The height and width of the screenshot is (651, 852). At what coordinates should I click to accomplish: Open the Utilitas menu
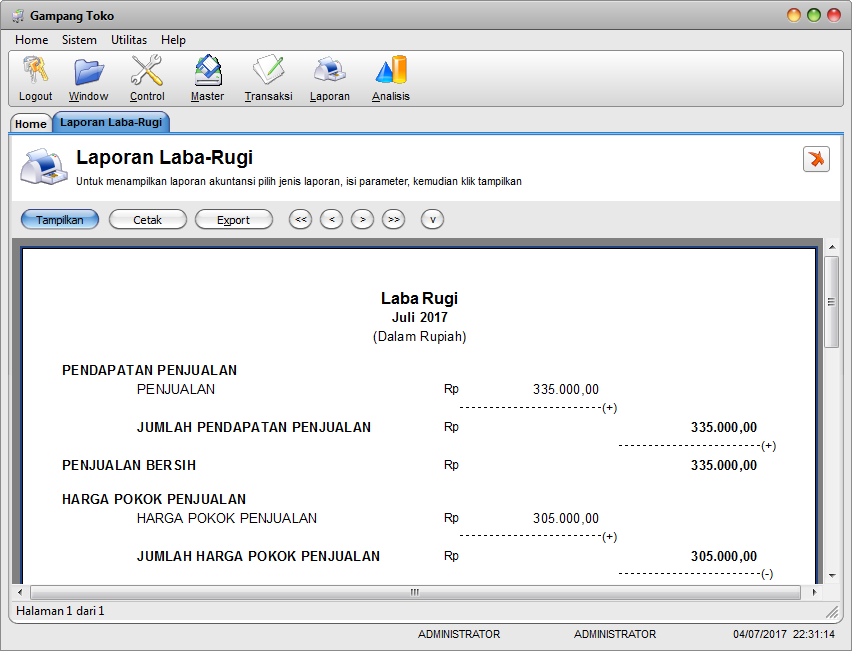click(129, 40)
